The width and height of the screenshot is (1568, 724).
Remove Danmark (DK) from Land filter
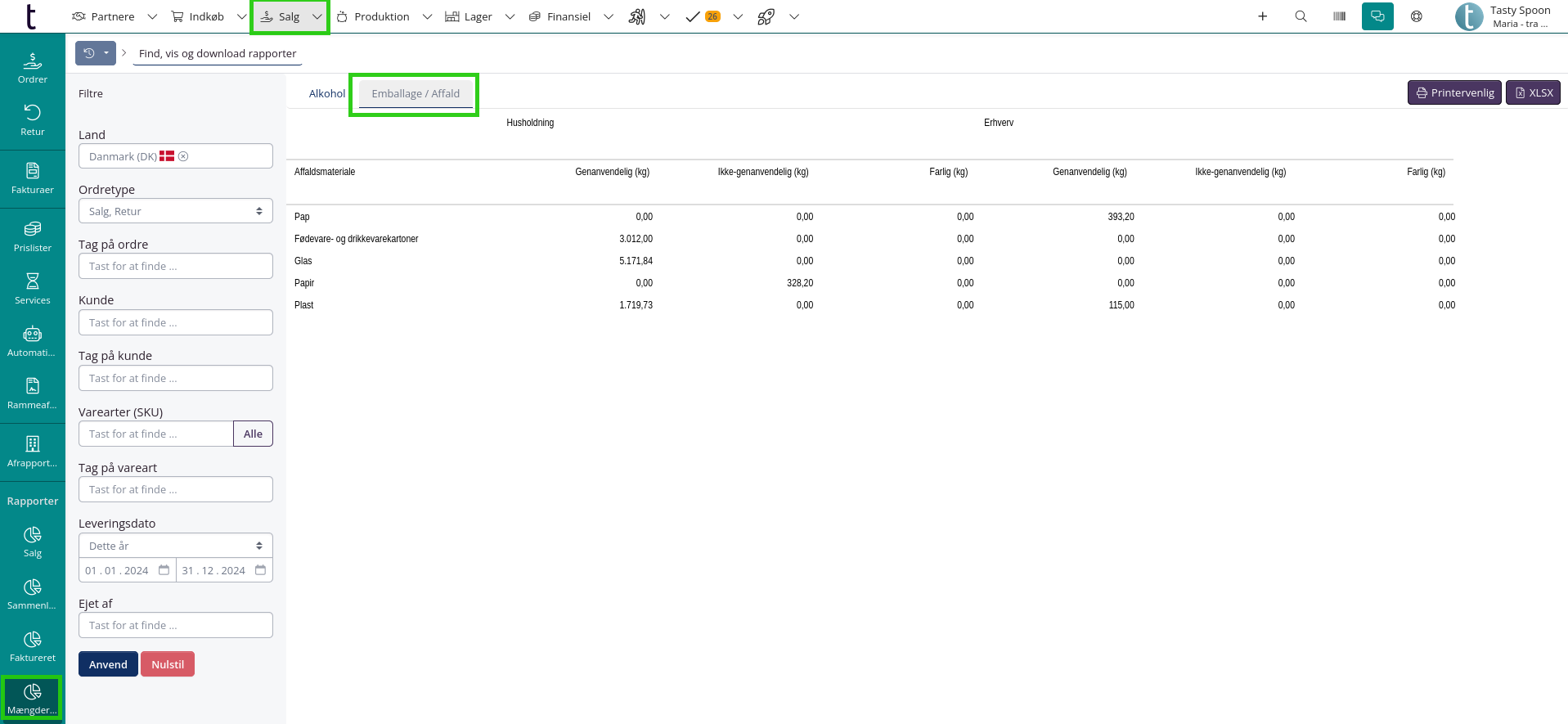click(183, 156)
